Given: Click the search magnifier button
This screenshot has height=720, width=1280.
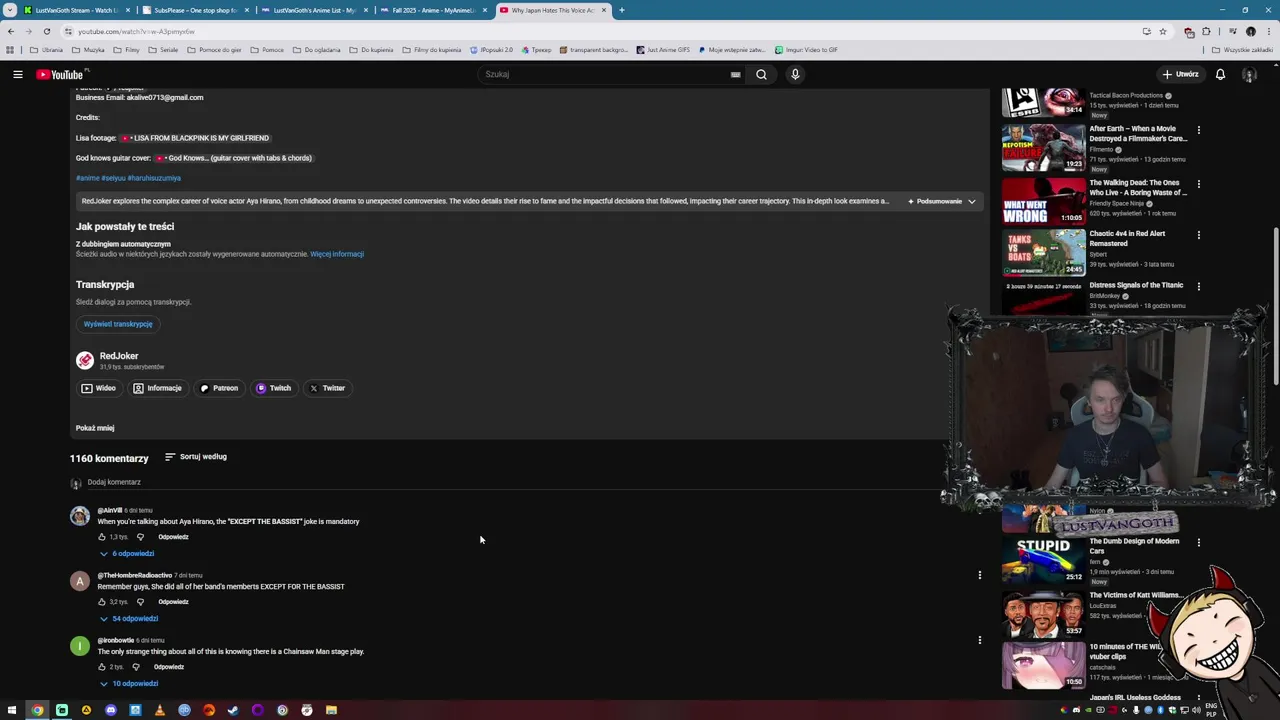Looking at the screenshot, I should pyautogui.click(x=761, y=74).
